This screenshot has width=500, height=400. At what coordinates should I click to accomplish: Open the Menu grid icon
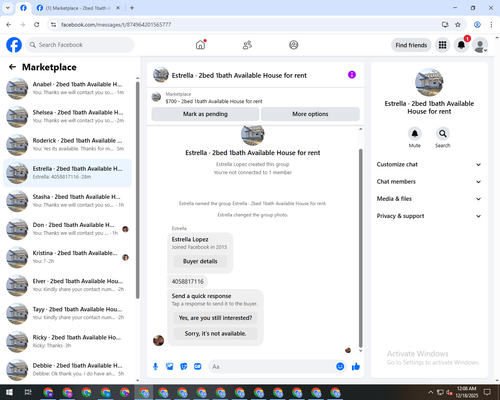pos(442,45)
